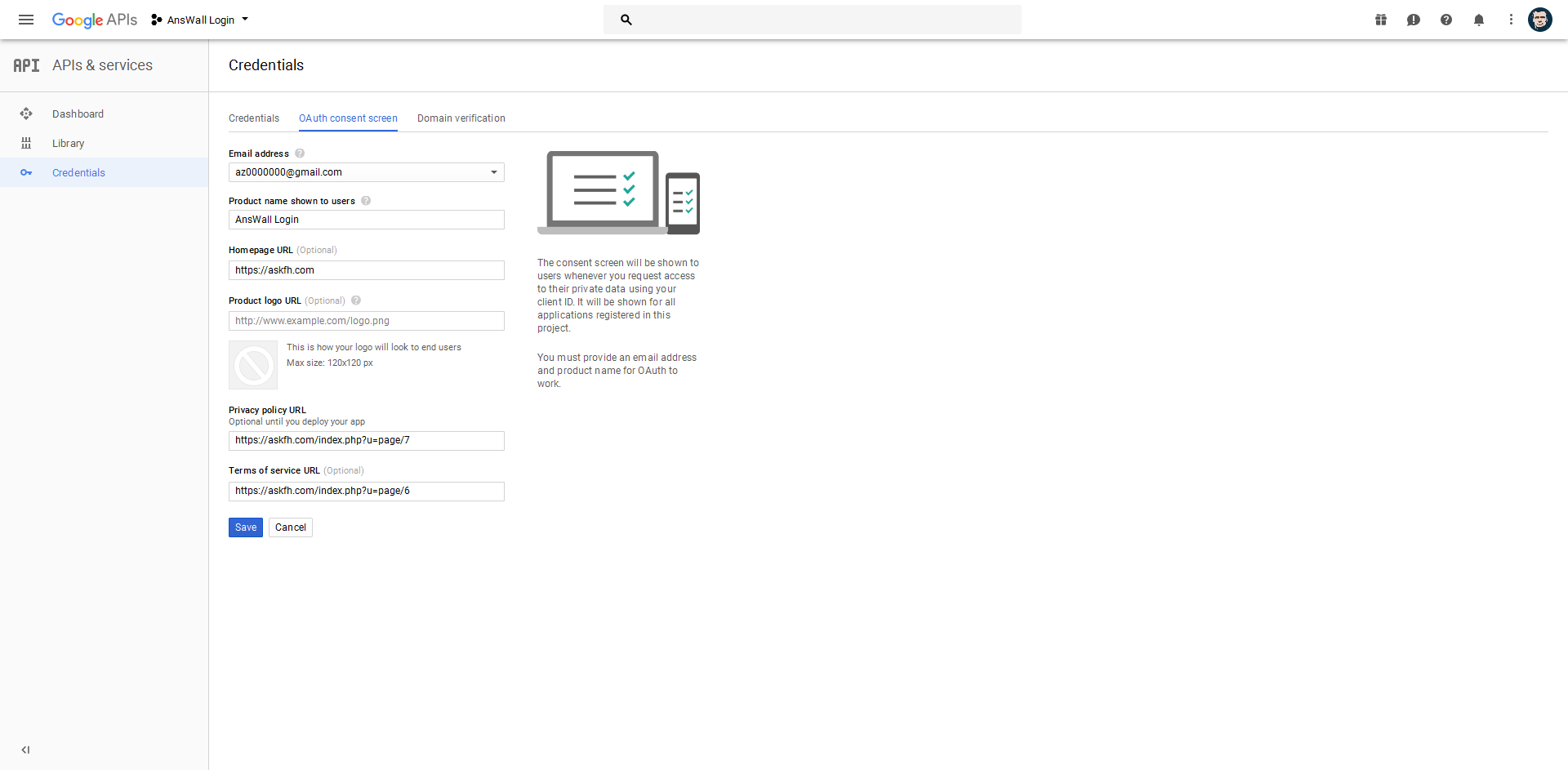Image resolution: width=1568 pixels, height=770 pixels.
Task: Click help icon beside Product logo URL
Action: 356,300
